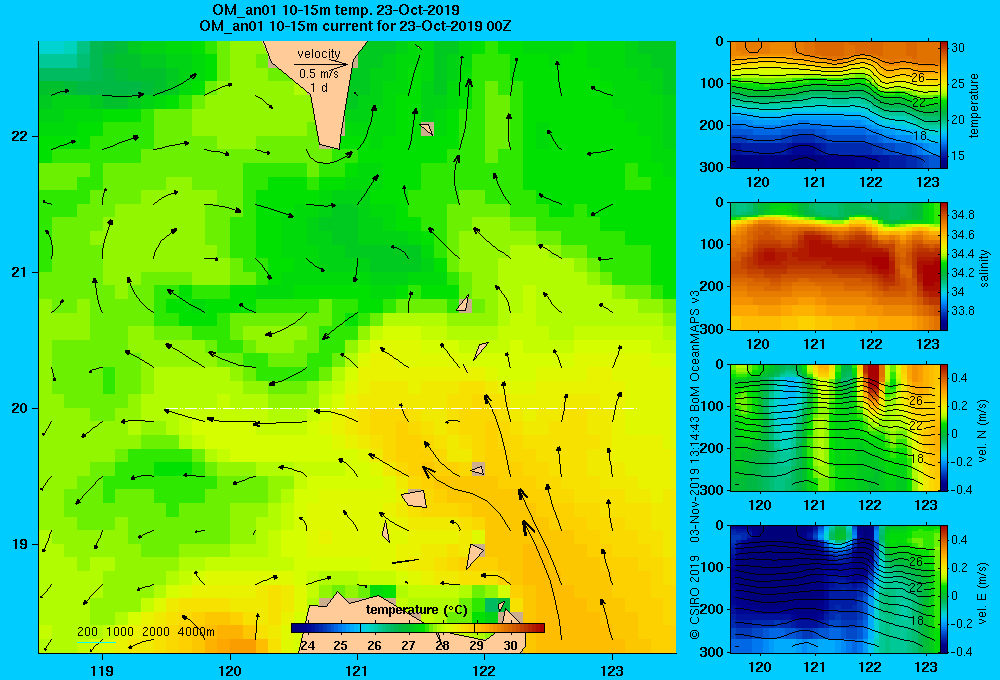The image size is (1000, 680).
Task: Click latitude label 20 on main map axis
Action: [x=19, y=408]
